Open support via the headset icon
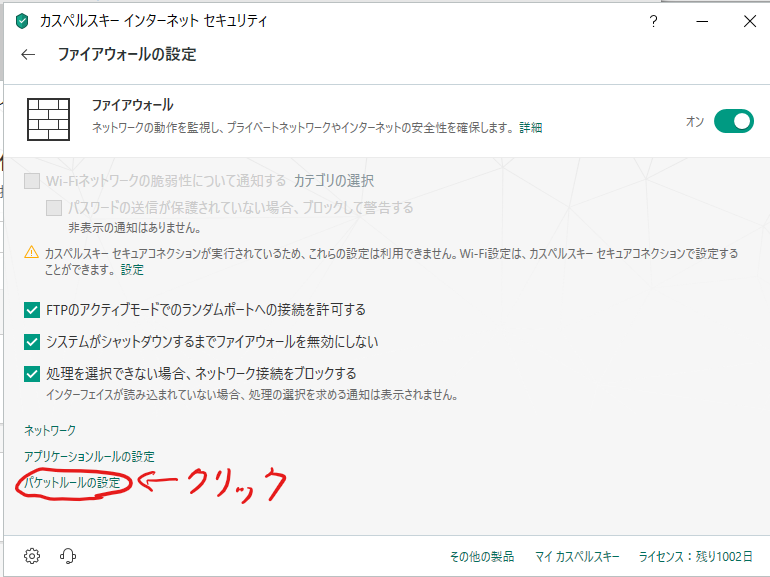 click(68, 556)
